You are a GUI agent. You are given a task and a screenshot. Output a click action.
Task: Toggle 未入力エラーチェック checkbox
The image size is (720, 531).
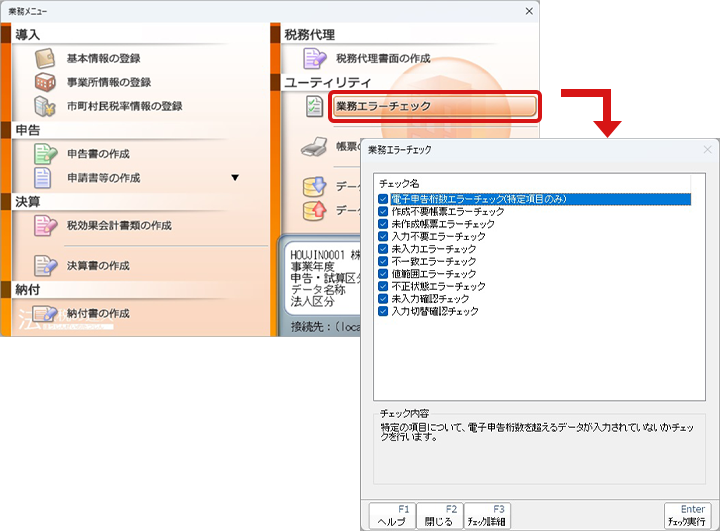(384, 249)
